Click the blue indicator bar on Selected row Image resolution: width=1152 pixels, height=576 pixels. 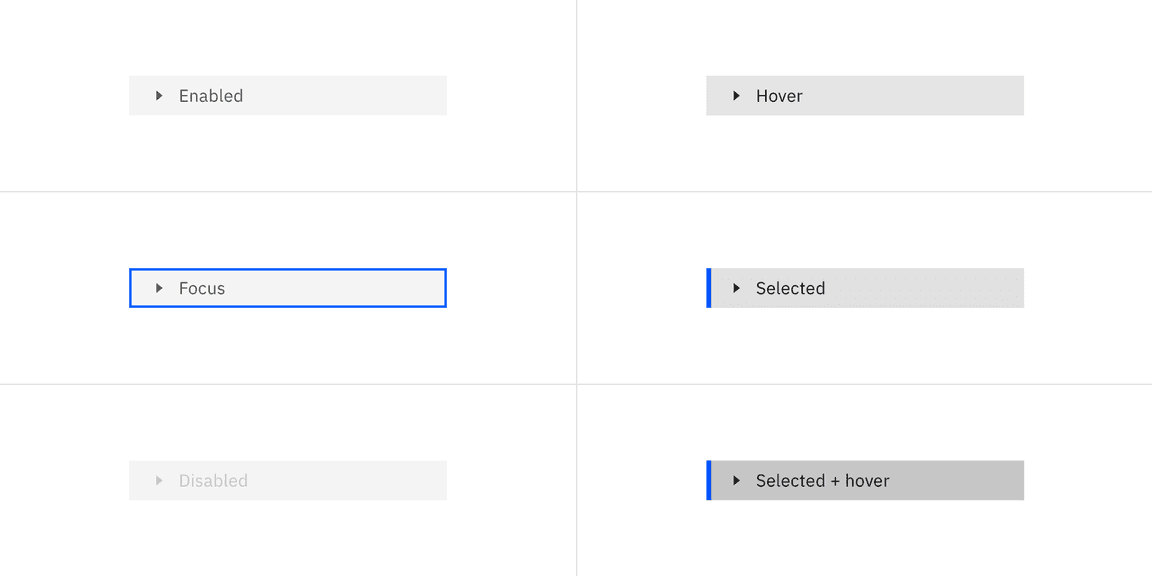(709, 288)
